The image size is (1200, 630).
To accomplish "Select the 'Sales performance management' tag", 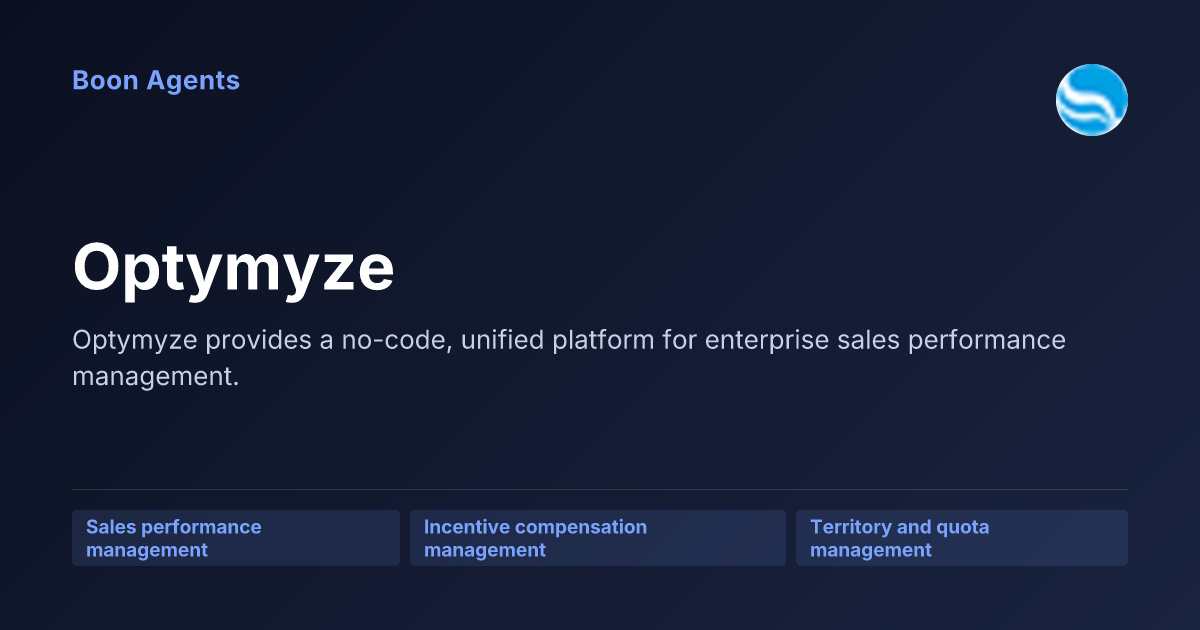I will click(x=236, y=538).
